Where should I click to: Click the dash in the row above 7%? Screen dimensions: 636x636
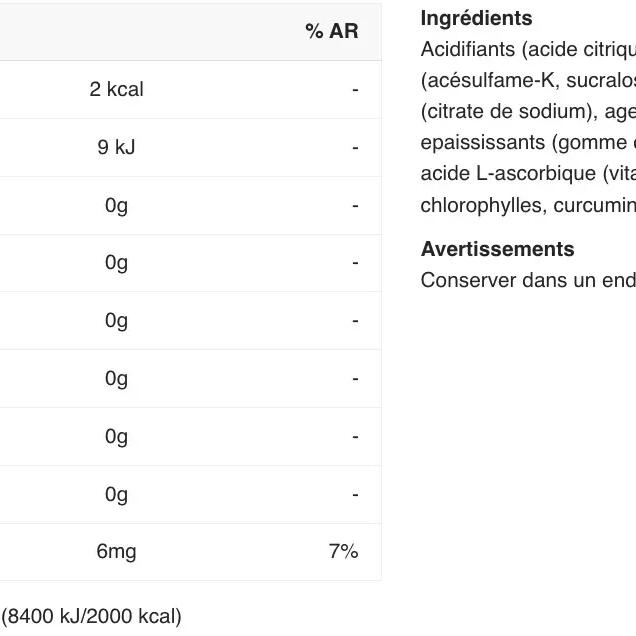[355, 495]
